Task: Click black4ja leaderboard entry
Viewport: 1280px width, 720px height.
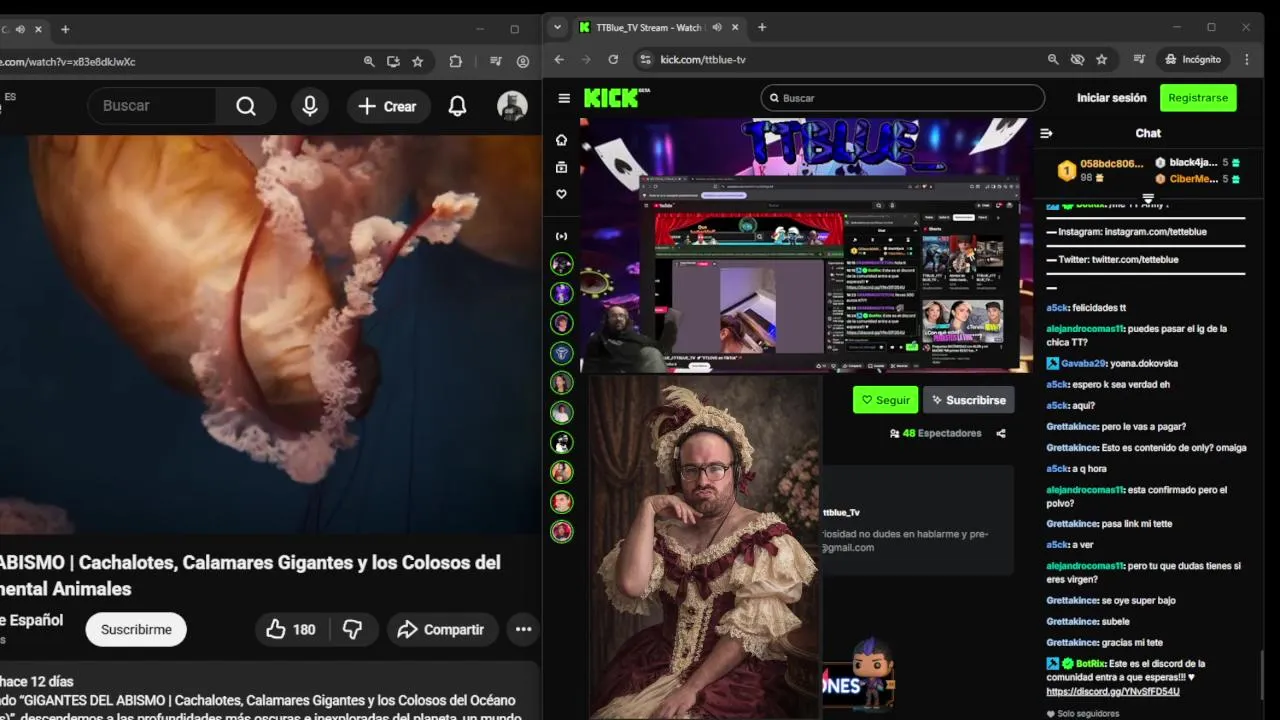Action: [x=1197, y=163]
